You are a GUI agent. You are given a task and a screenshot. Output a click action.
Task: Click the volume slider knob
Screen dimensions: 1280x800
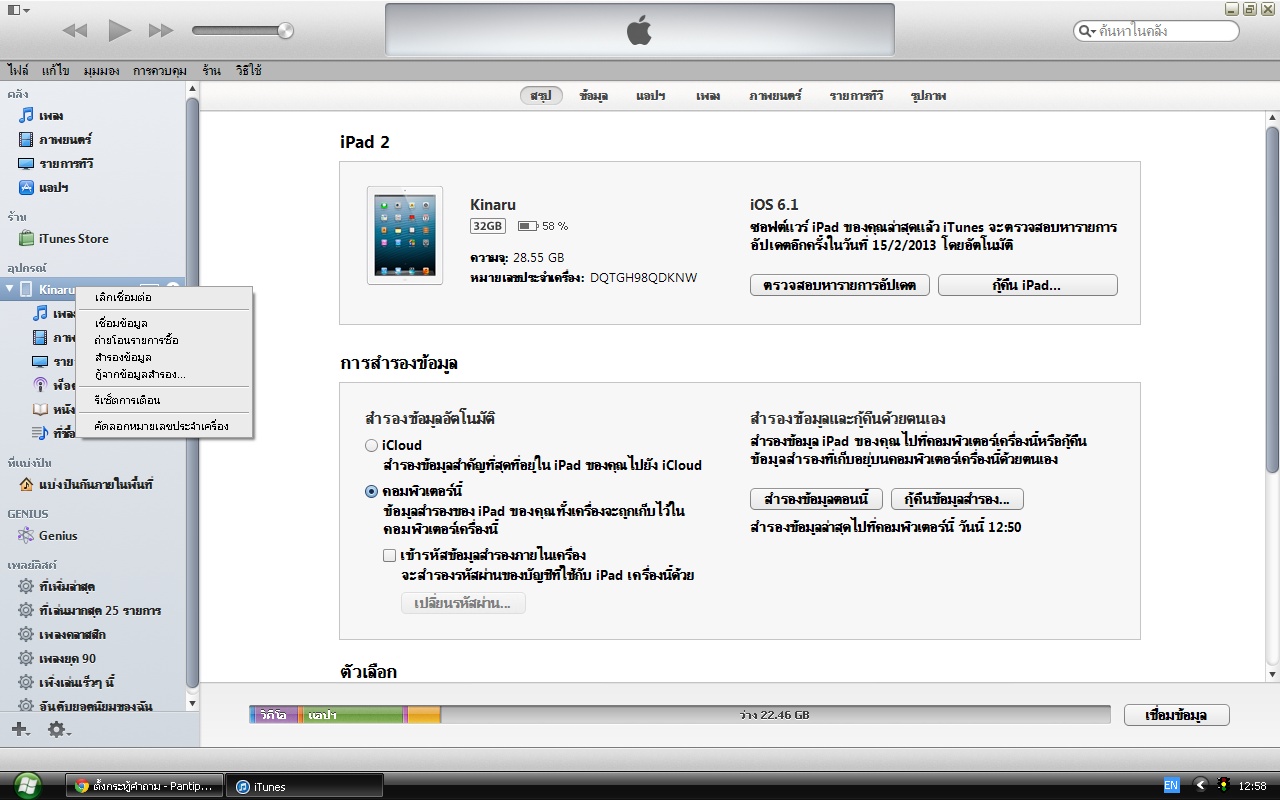pos(286,31)
